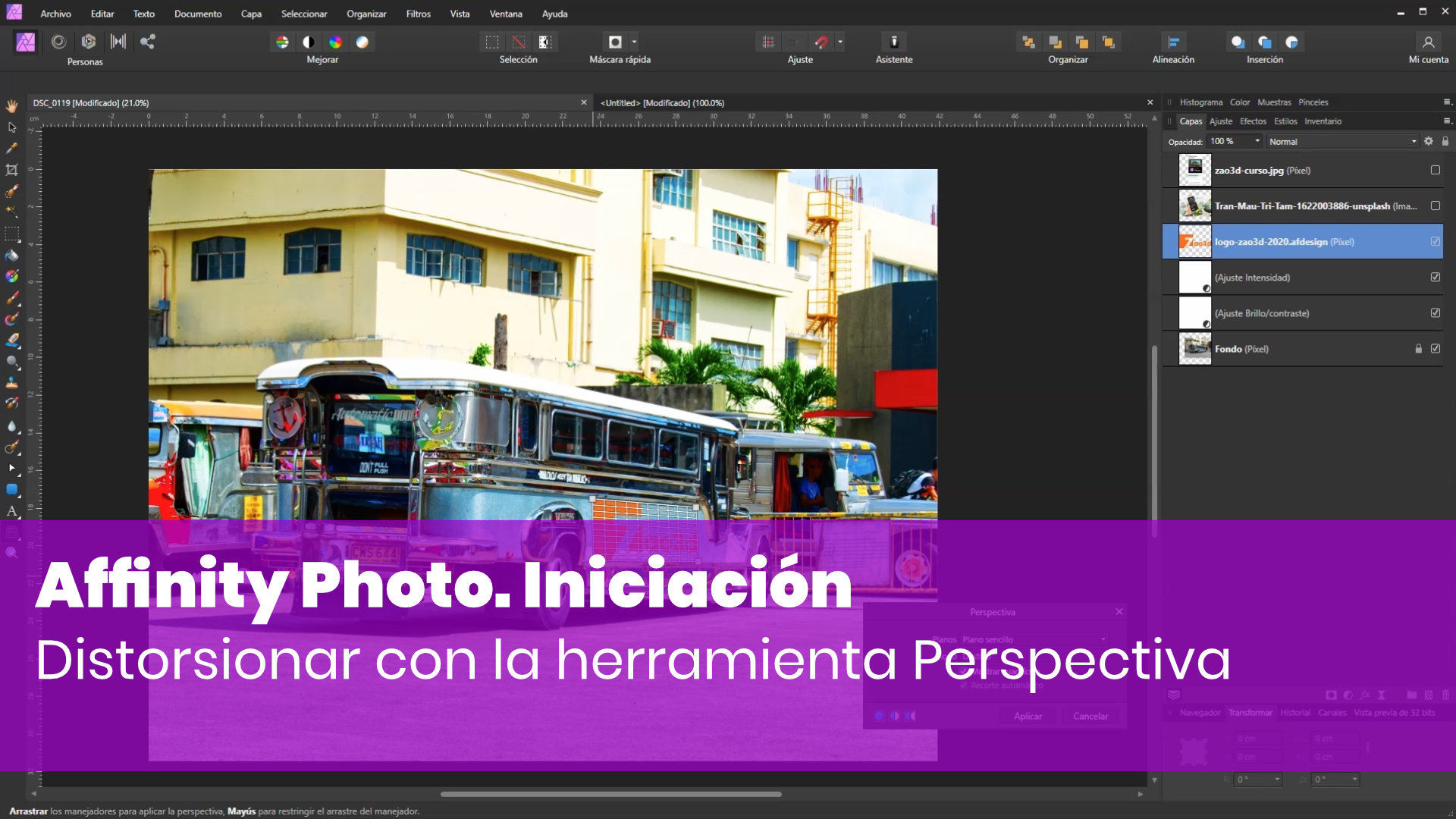Toggle the layer lock icon beside blend mode
1456x819 pixels.
pyautogui.click(x=1445, y=141)
